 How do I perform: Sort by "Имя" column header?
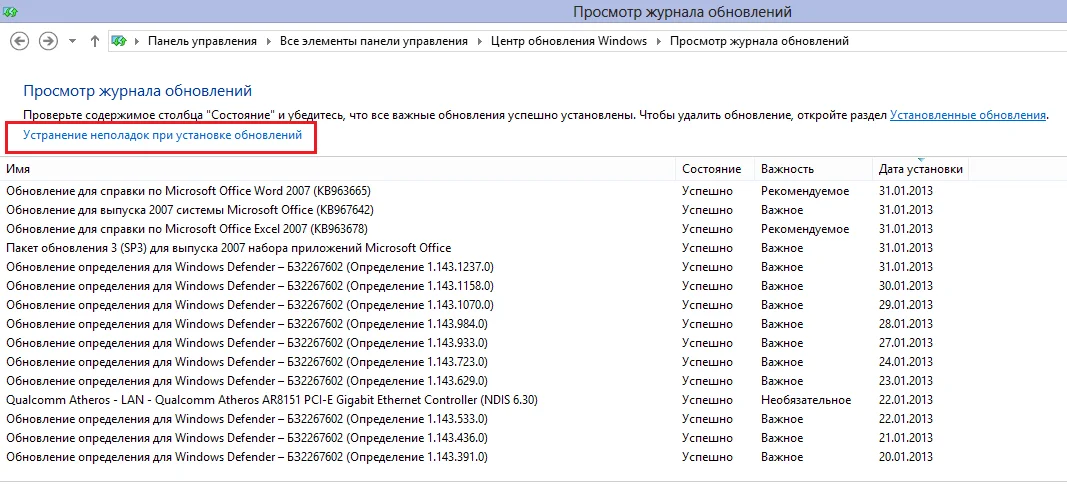point(339,169)
